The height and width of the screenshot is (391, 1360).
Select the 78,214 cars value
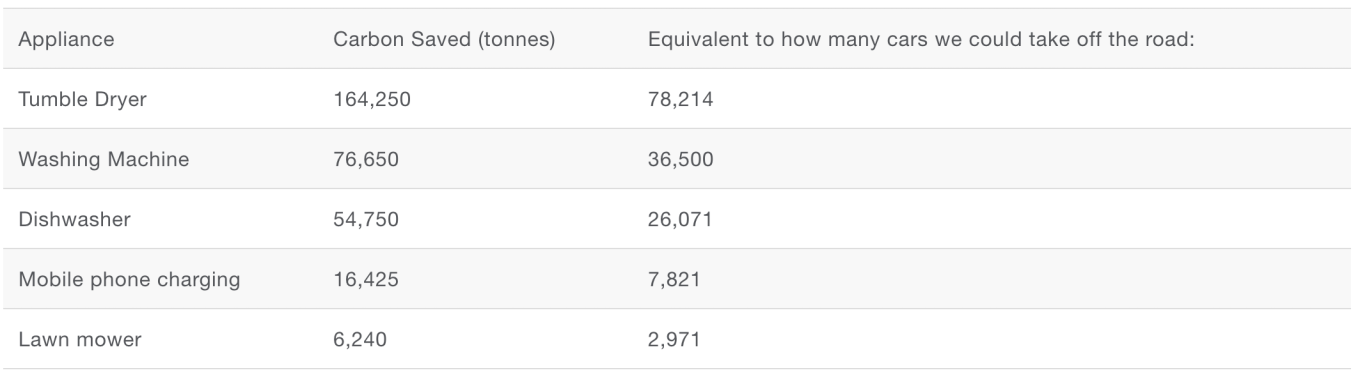(681, 99)
